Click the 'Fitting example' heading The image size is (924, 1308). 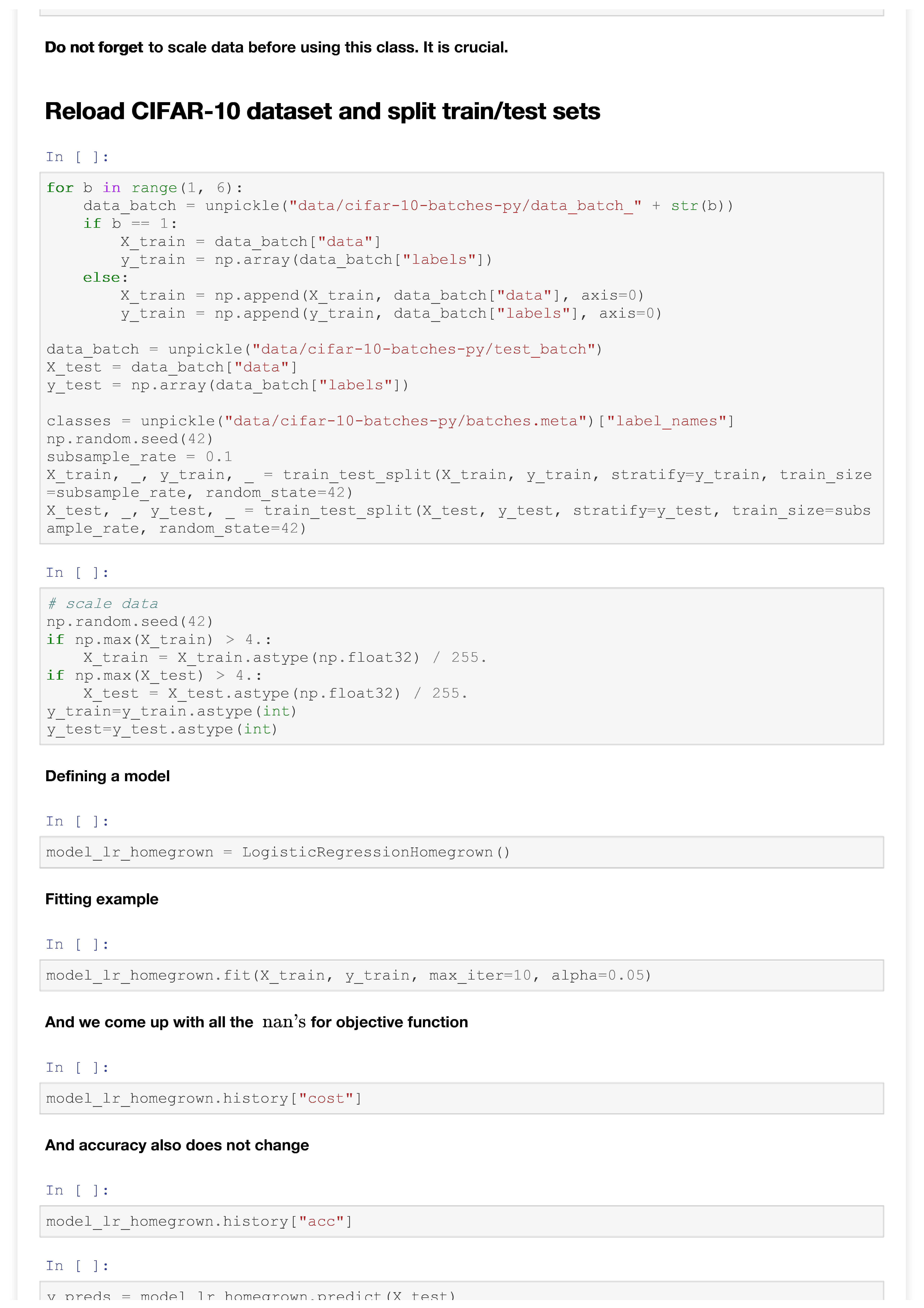click(102, 900)
